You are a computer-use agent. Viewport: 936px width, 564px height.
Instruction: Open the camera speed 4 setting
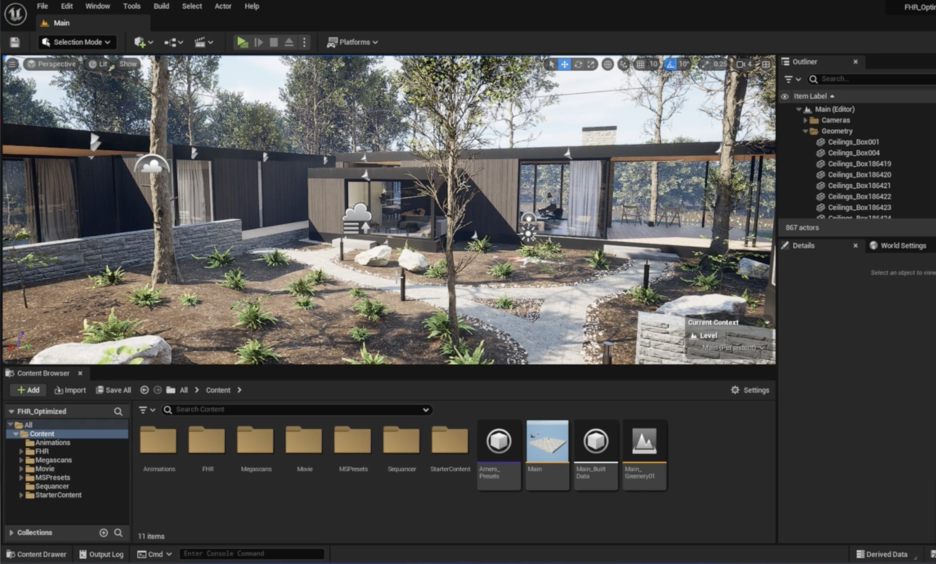[744, 64]
